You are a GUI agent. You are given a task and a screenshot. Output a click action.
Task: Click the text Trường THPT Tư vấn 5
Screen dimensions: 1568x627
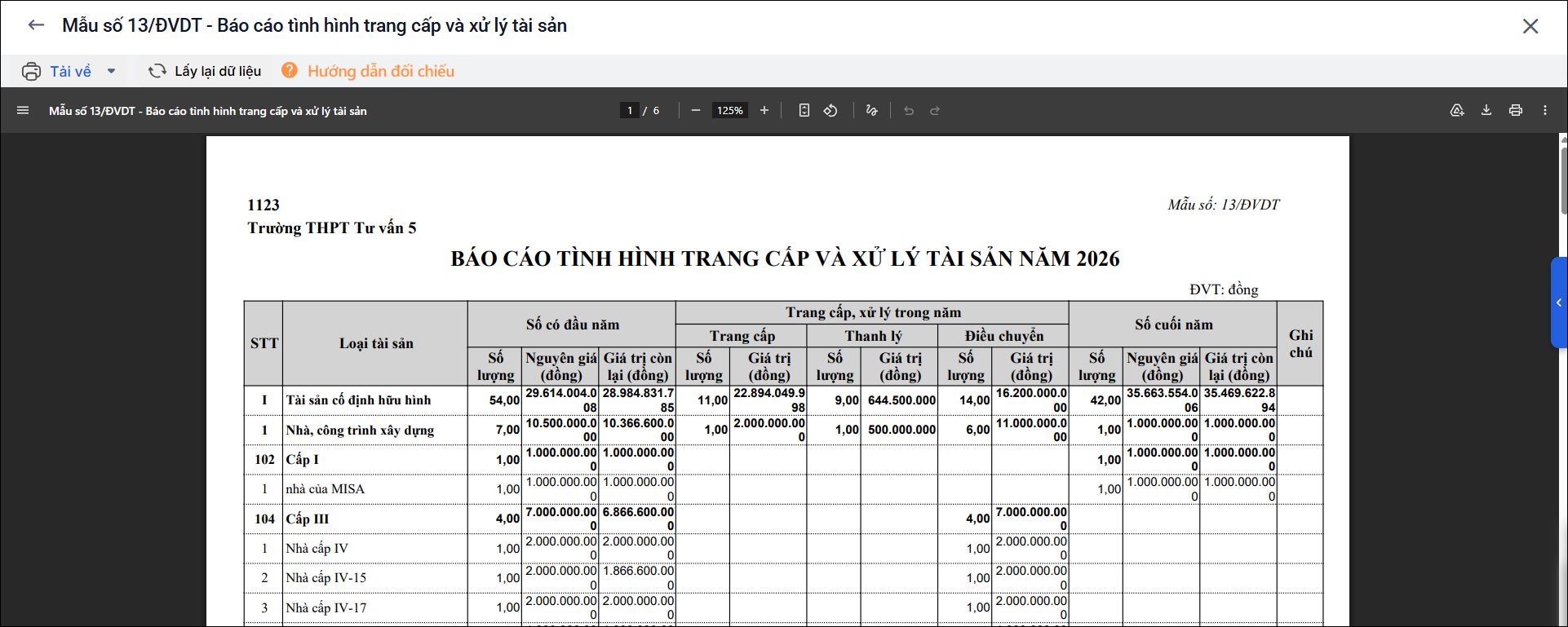tap(332, 227)
